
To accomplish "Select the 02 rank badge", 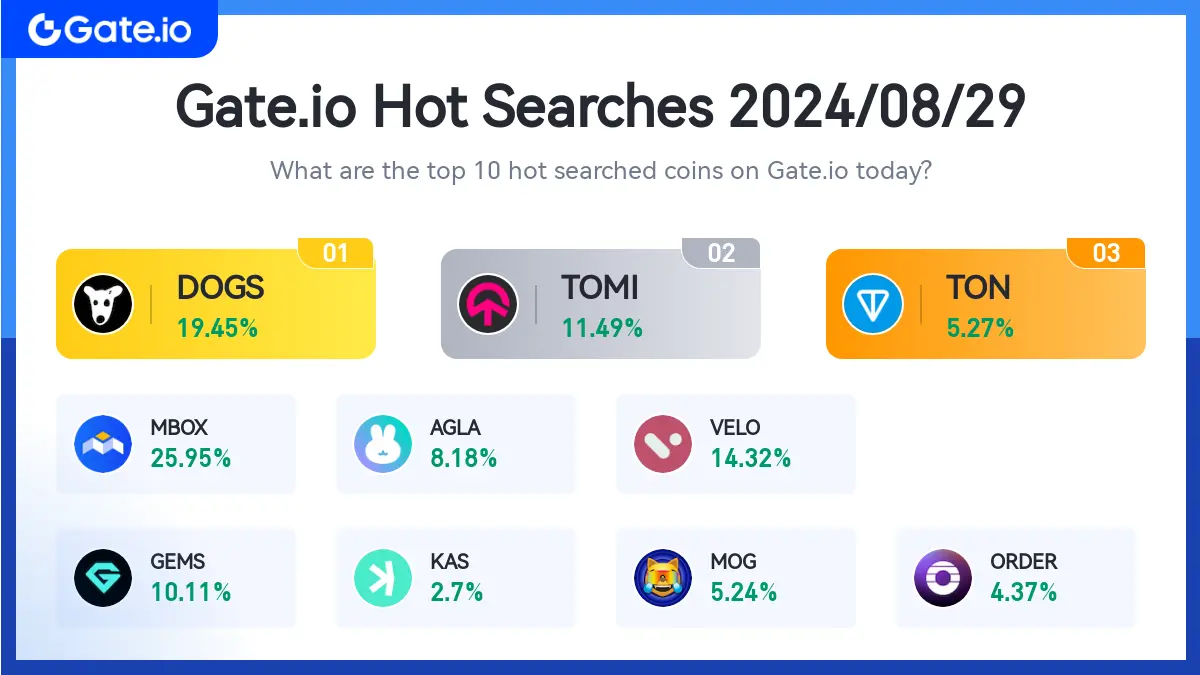I will point(721,253).
